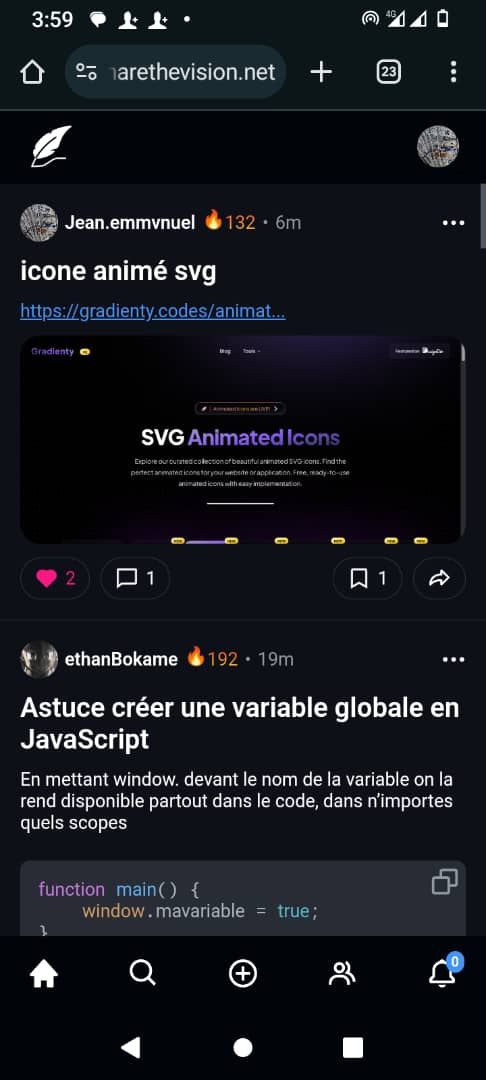The height and width of the screenshot is (1080, 486).
Task: Share the icone animé svg post
Action: [x=439, y=578]
